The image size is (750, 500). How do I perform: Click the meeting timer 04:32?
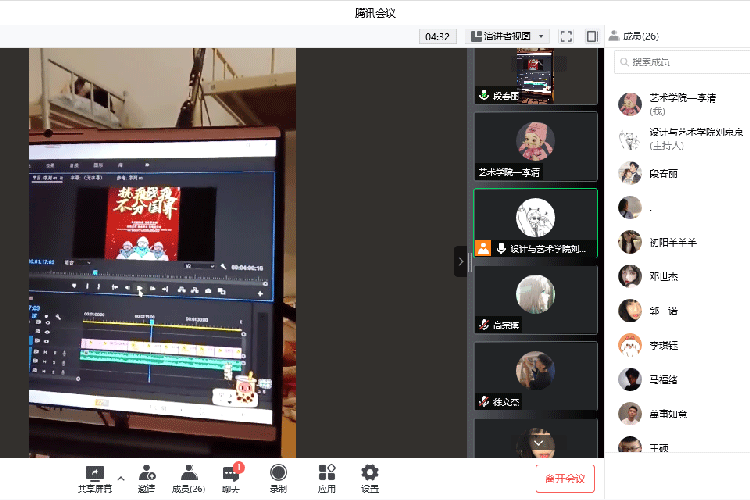pos(436,36)
